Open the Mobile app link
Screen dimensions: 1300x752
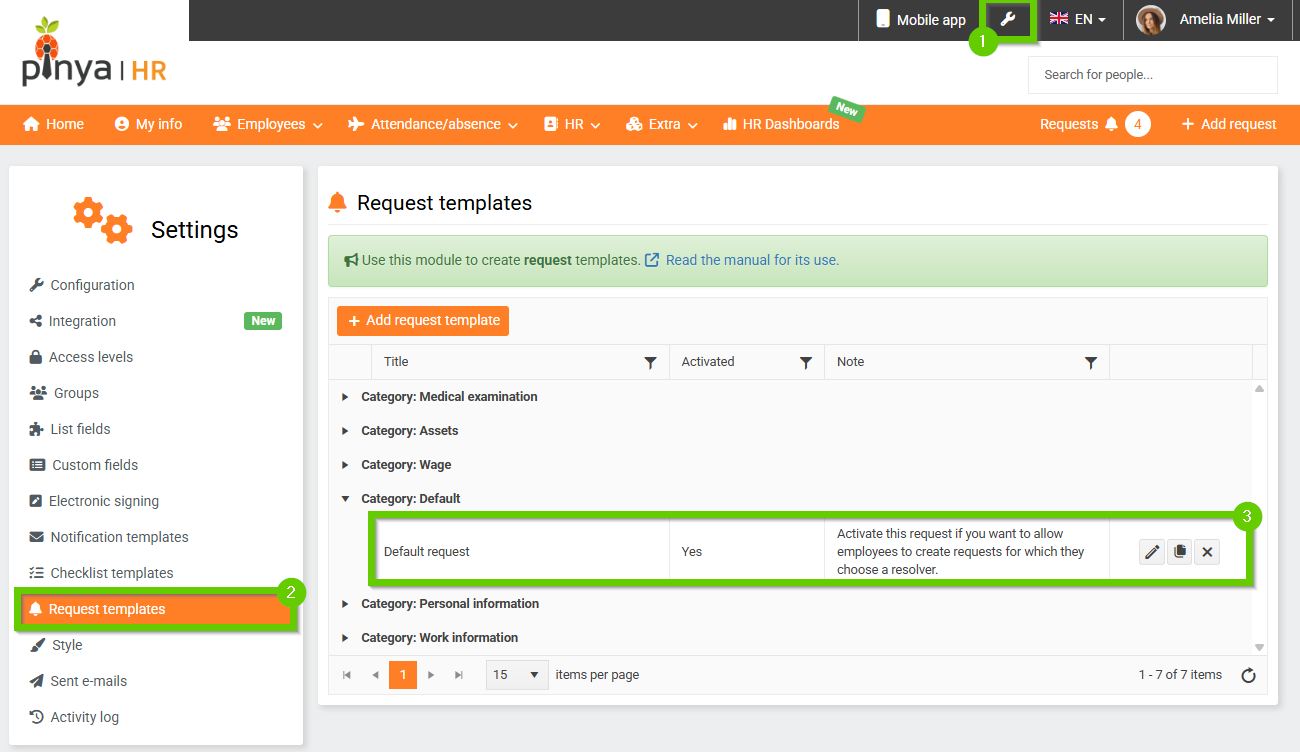921,20
